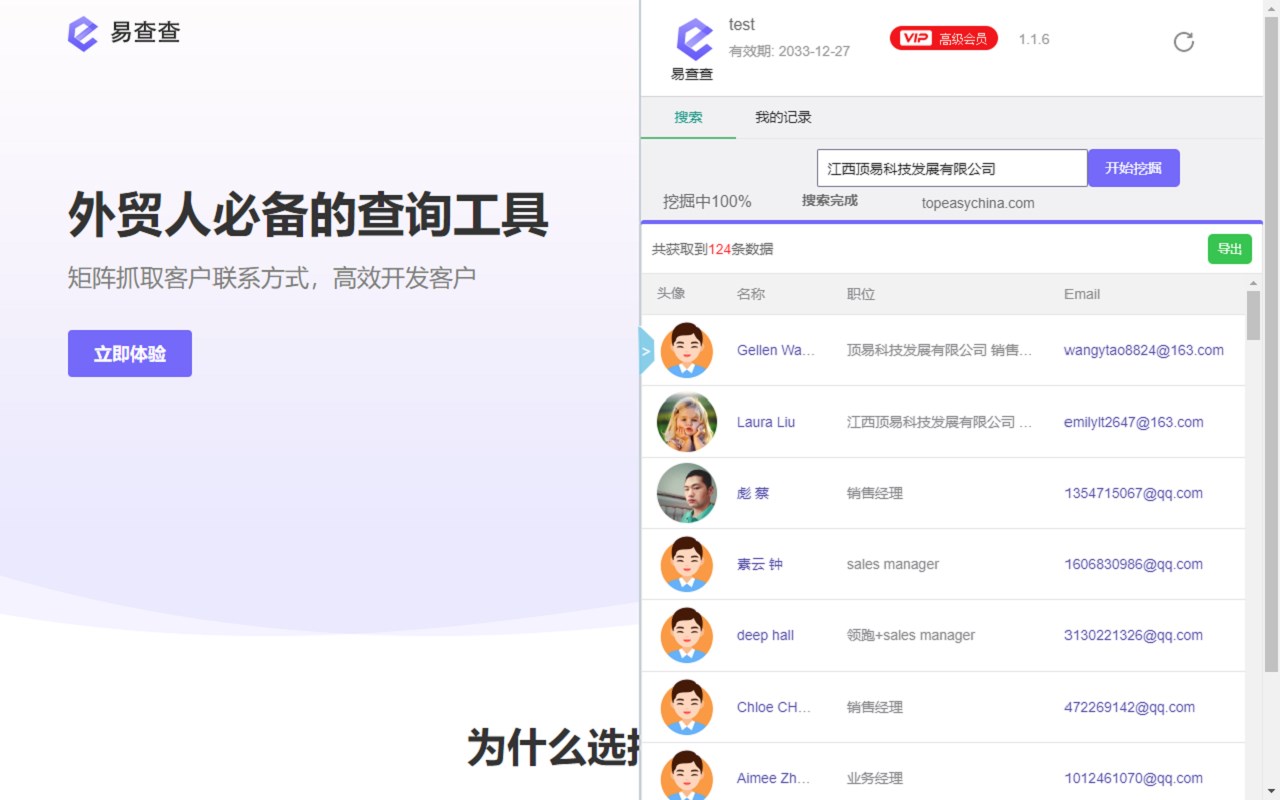This screenshot has height=800, width=1280.
Task: Click the 共获取到124条数据 count text
Action: (x=712, y=249)
